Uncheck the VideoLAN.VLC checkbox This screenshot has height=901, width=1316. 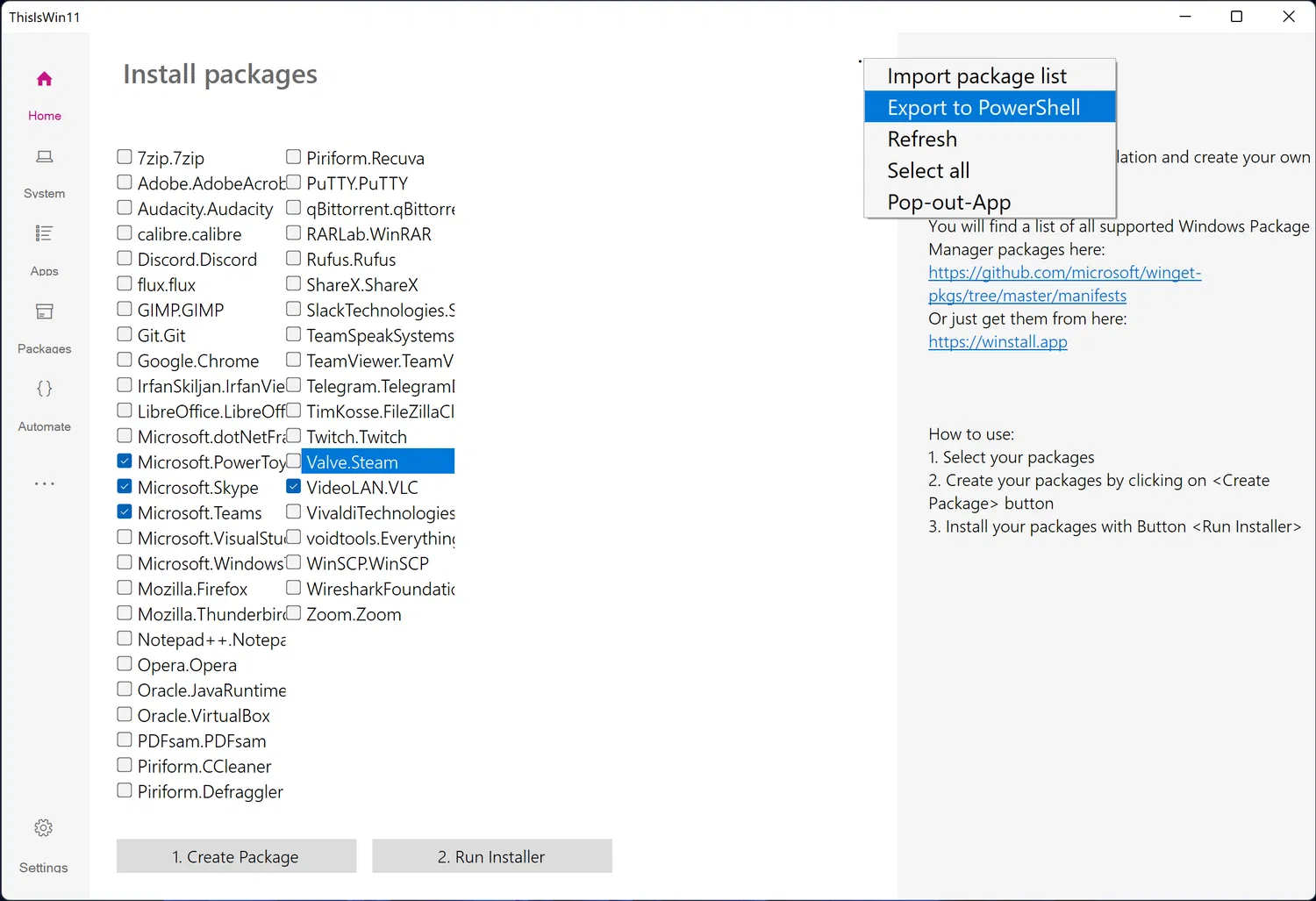click(x=294, y=487)
